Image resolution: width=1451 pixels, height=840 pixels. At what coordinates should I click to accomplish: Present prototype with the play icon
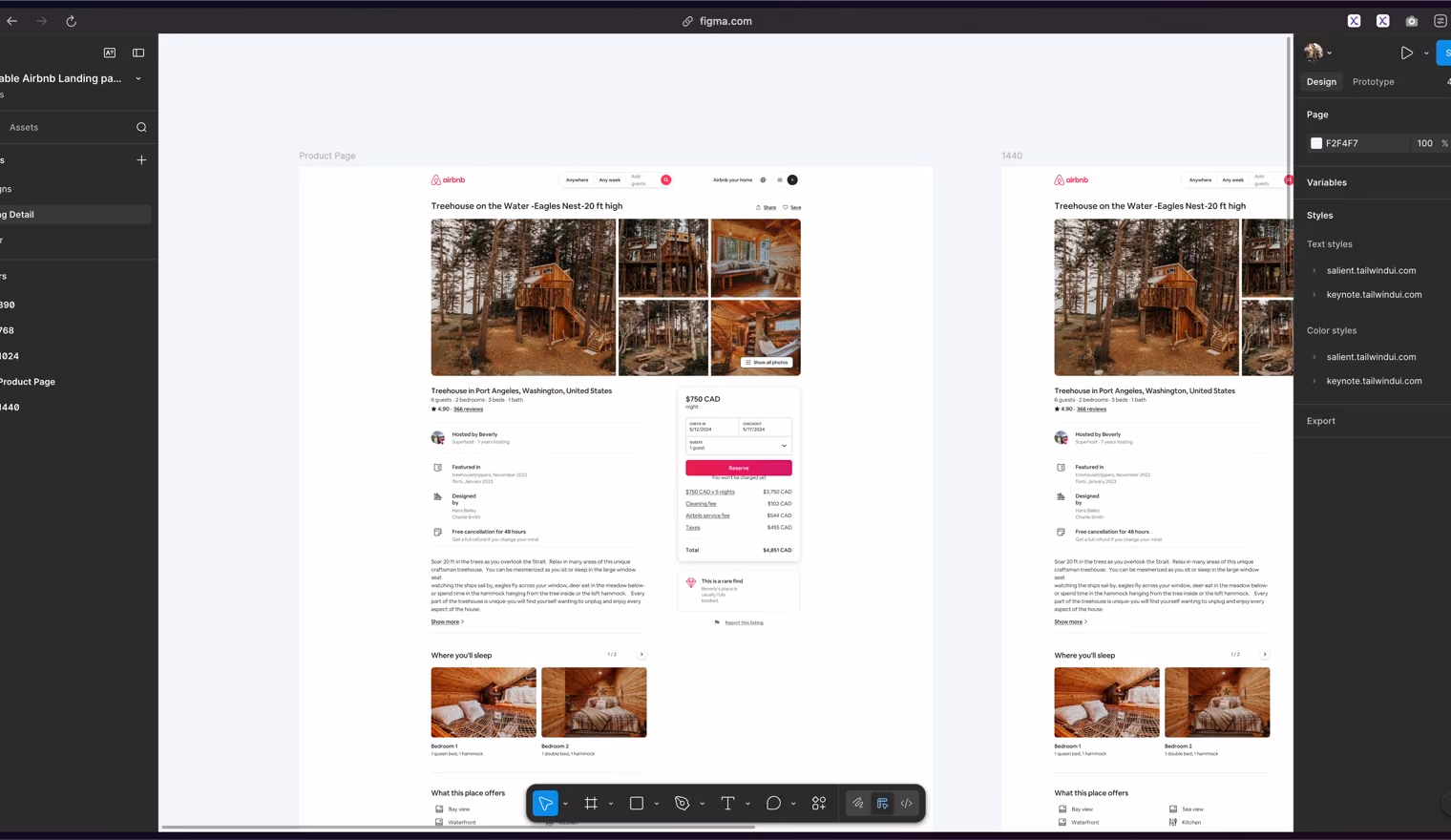tap(1406, 53)
